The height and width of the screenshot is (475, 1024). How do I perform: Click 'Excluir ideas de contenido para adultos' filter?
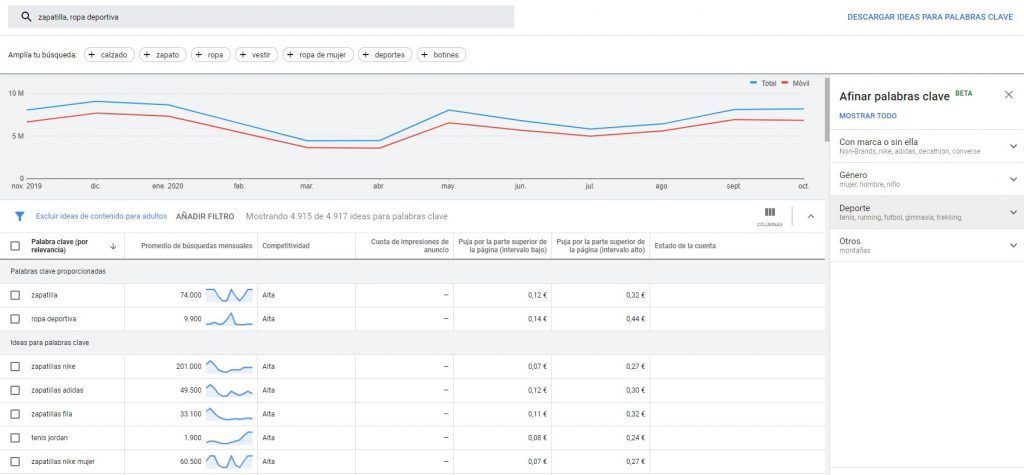tap(101, 216)
